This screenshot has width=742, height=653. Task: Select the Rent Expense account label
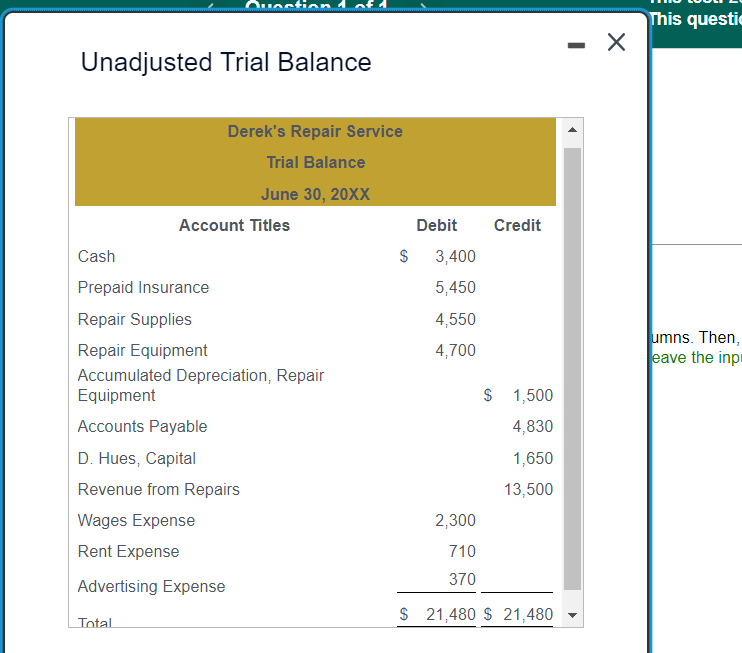(128, 552)
